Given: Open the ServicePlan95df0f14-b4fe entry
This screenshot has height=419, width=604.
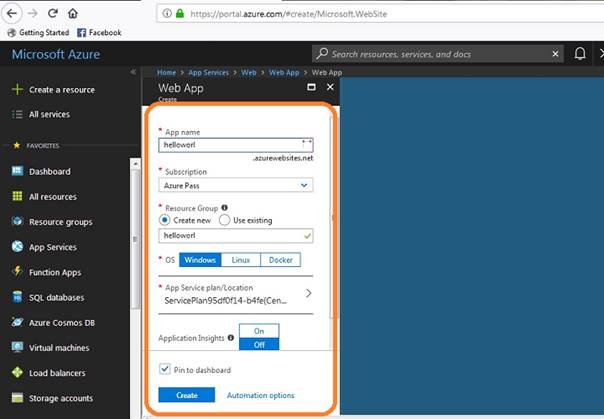Looking at the screenshot, I should tap(225, 300).
